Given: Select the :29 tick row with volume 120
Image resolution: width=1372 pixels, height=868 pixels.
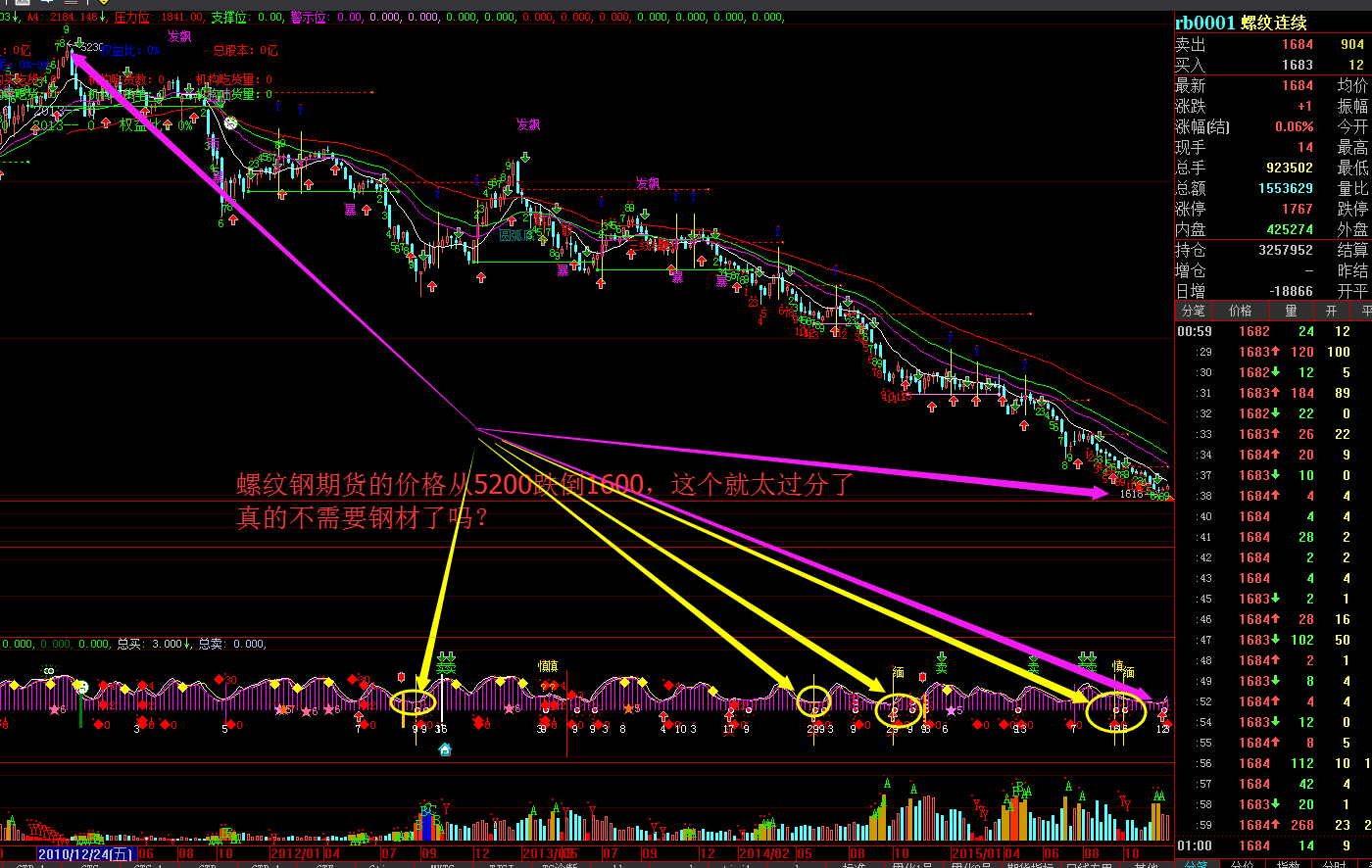Looking at the screenshot, I should click(1273, 352).
